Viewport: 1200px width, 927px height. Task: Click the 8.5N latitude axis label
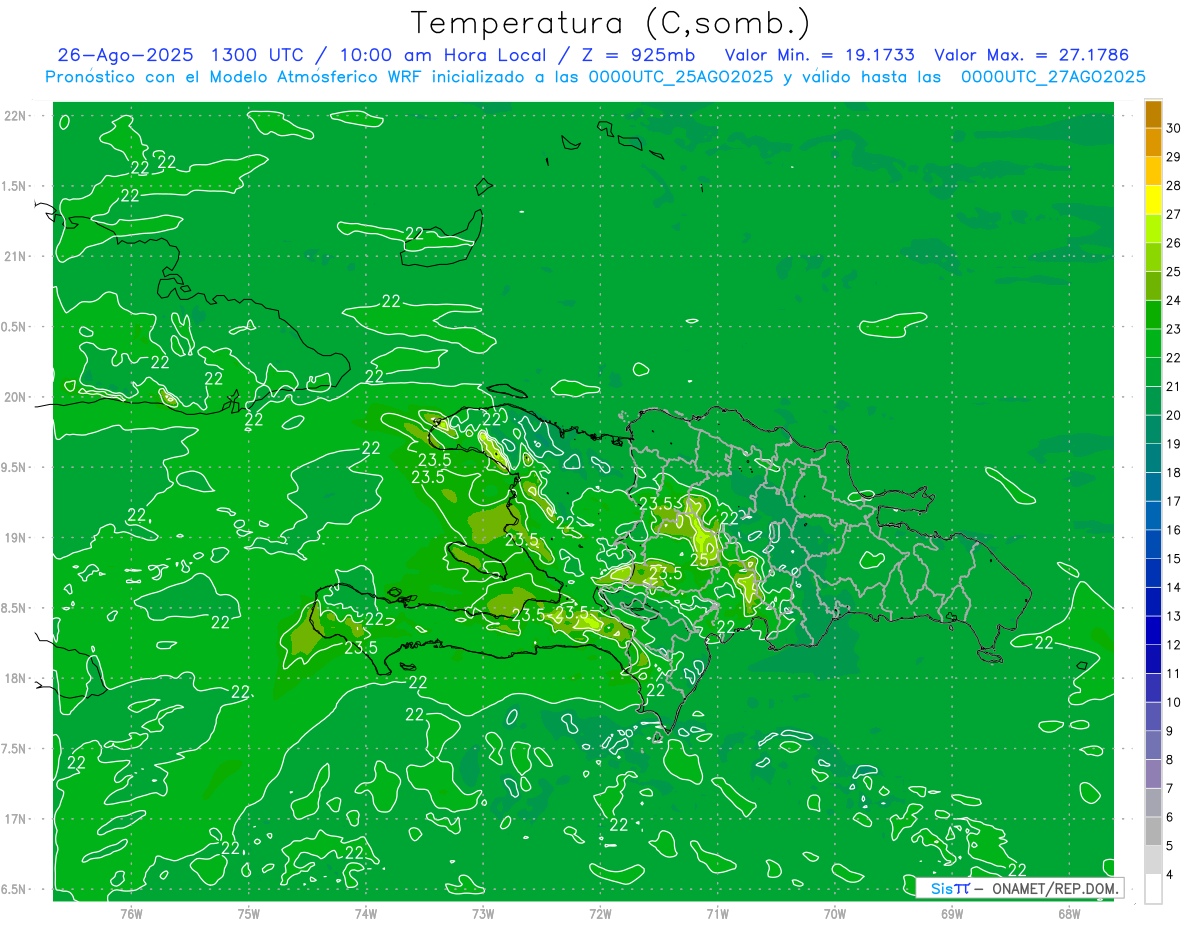click(x=15, y=608)
